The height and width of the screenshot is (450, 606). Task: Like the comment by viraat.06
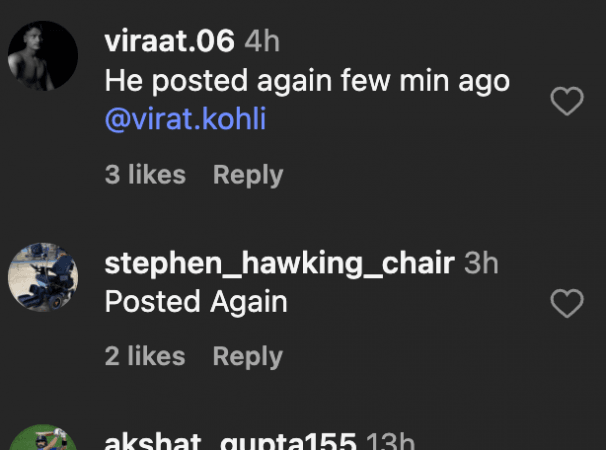tap(567, 101)
